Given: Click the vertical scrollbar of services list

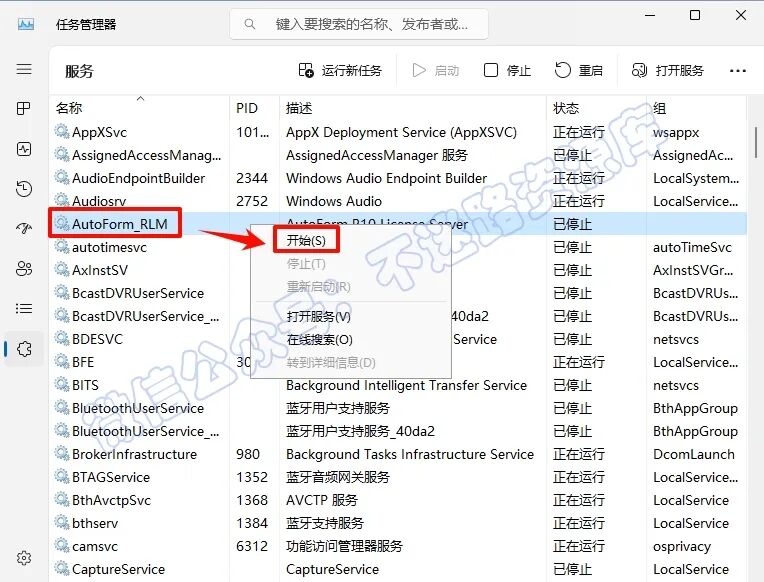Looking at the screenshot, I should pos(756,142).
